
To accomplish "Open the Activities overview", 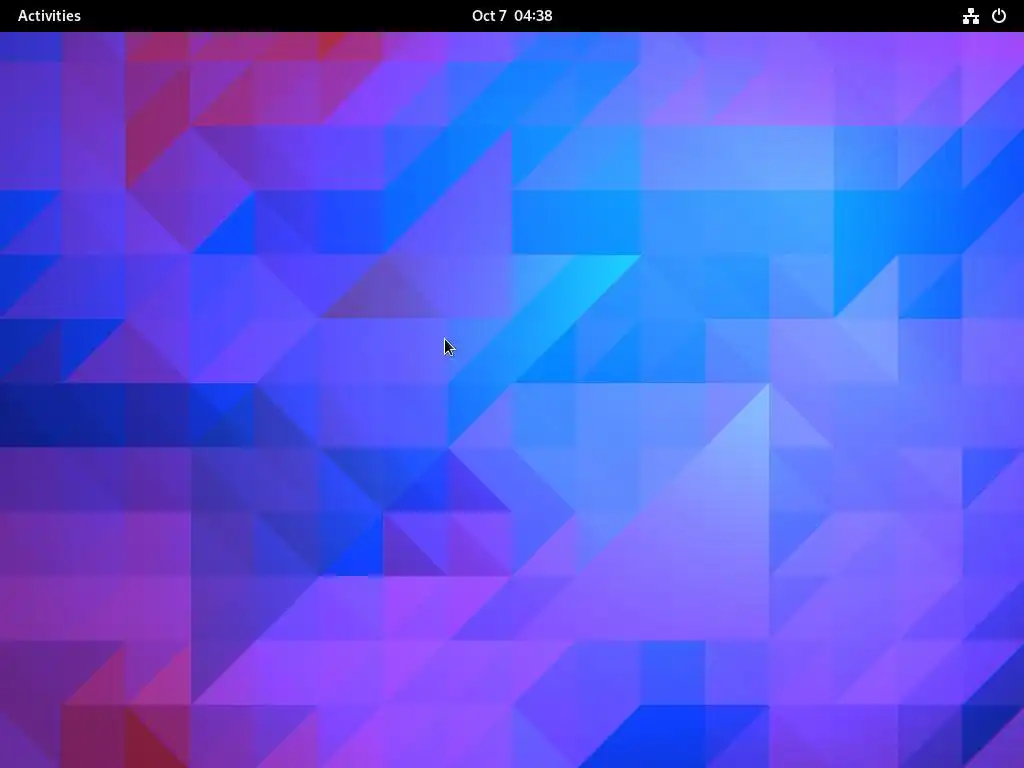I will tap(49, 16).
